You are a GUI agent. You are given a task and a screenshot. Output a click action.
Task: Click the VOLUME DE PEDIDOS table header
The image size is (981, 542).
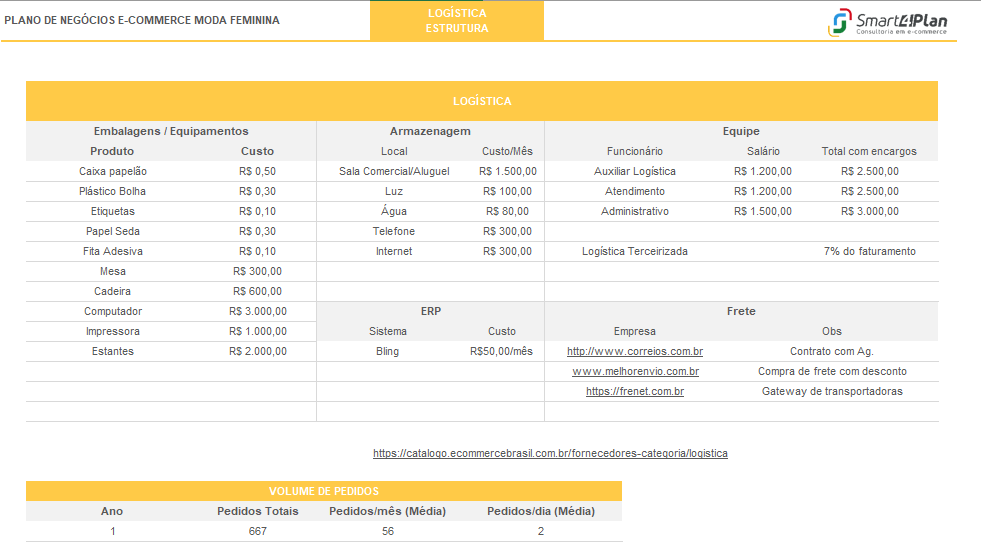pos(323,491)
